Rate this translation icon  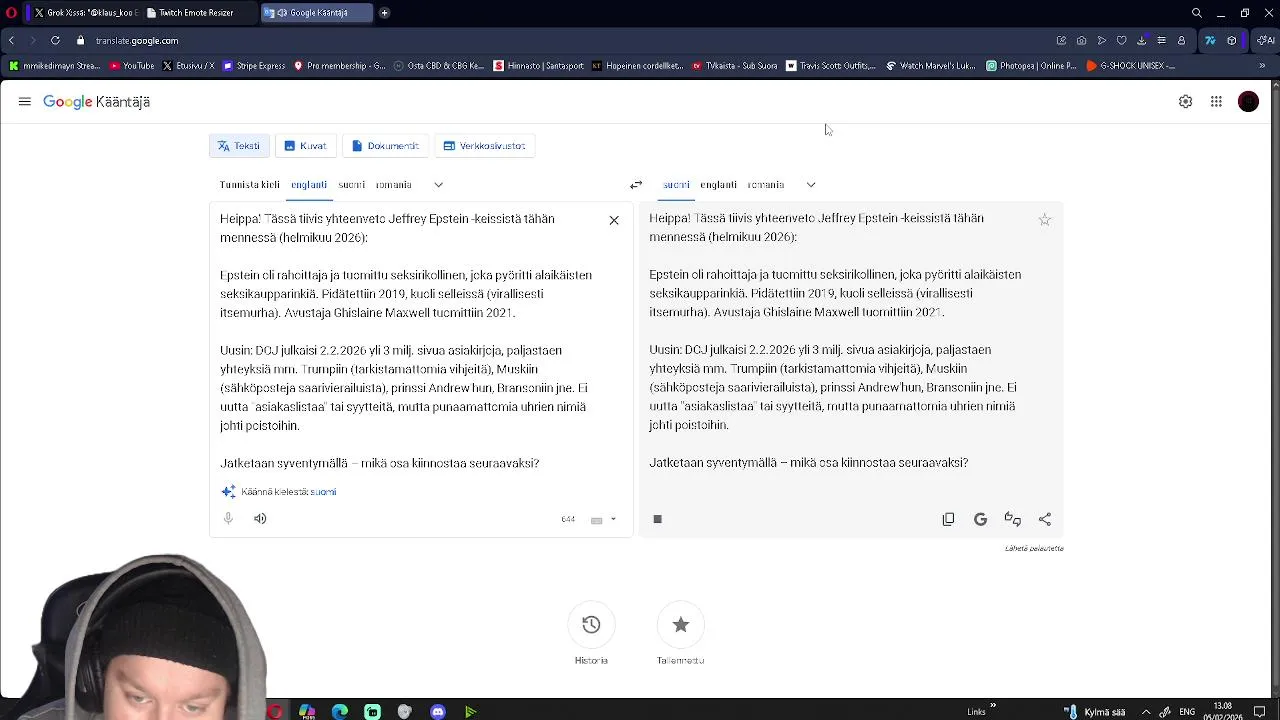tap(1012, 519)
